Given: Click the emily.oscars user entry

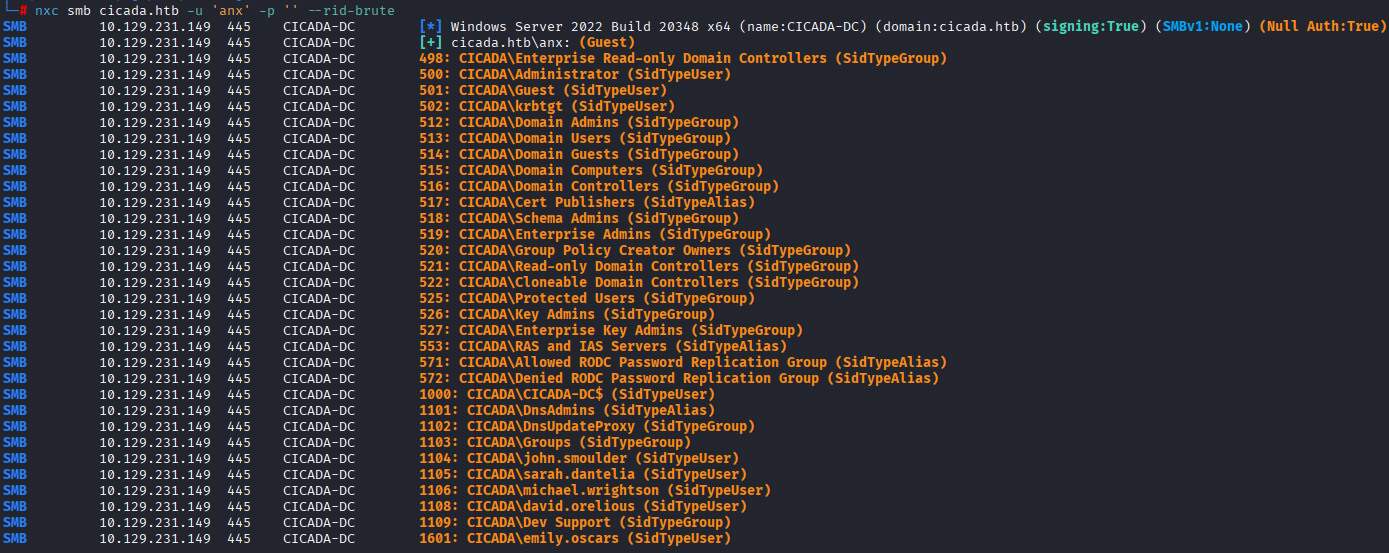Looking at the screenshot, I should [x=575, y=538].
